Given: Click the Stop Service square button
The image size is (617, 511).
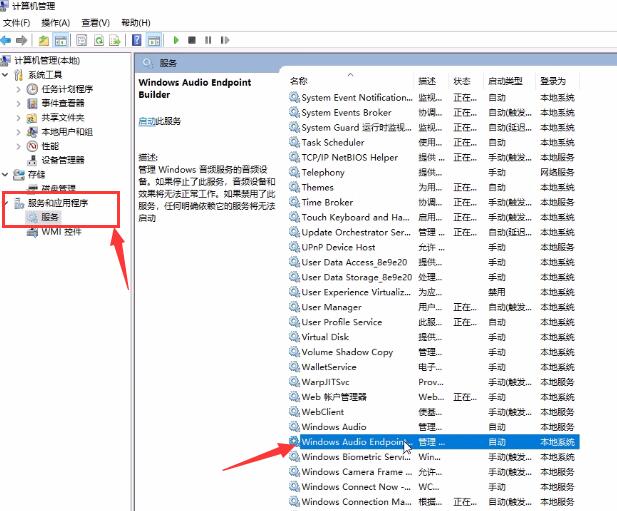Looking at the screenshot, I should (x=192, y=40).
